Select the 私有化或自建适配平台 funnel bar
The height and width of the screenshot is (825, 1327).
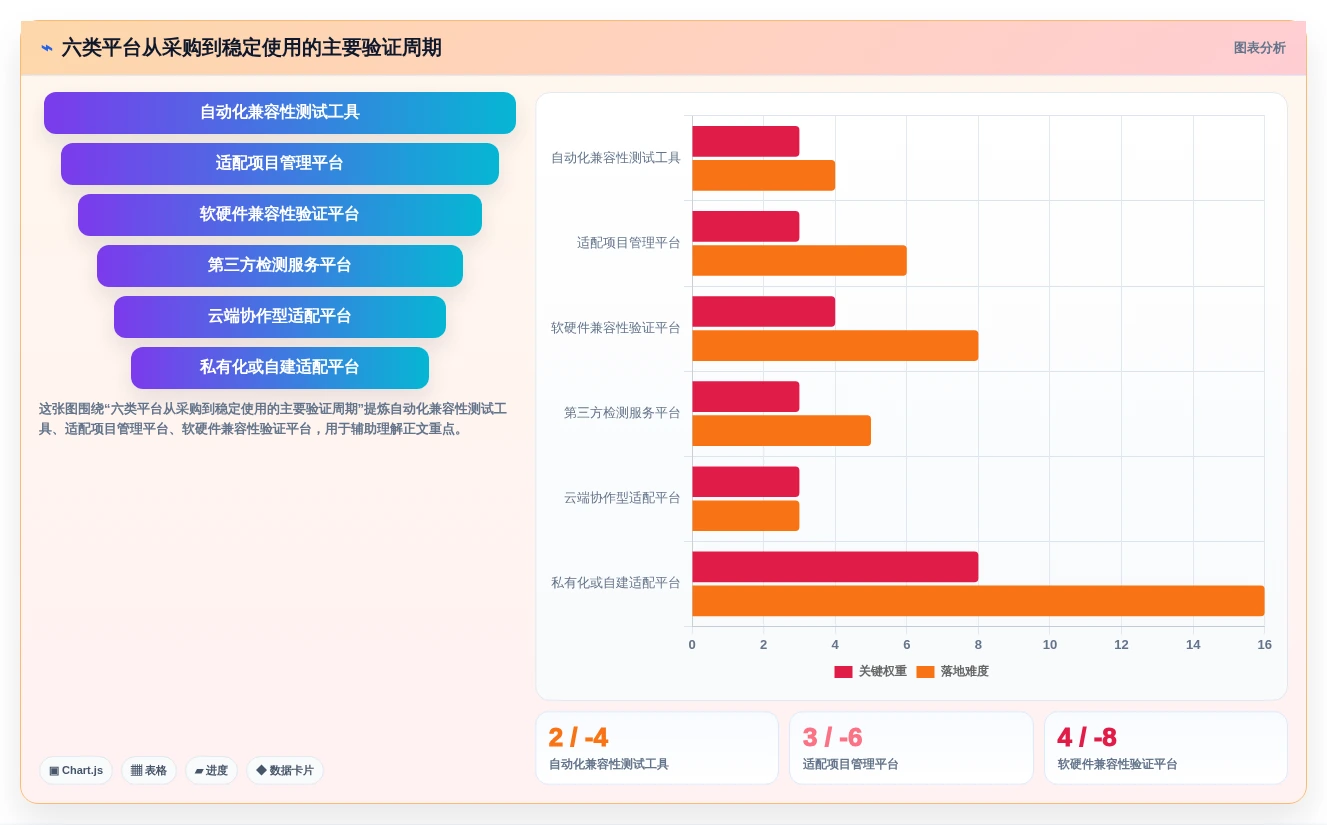click(280, 368)
